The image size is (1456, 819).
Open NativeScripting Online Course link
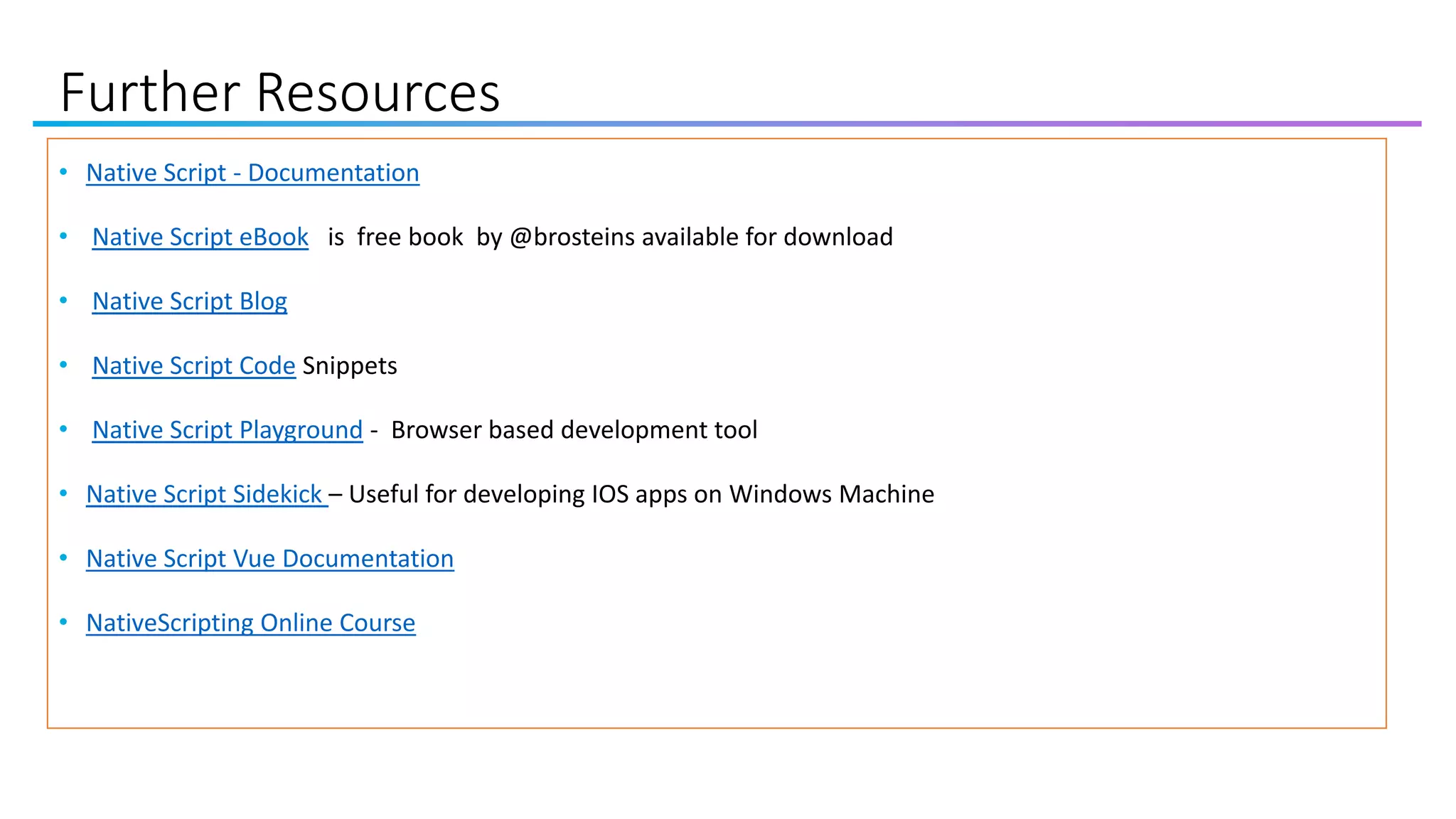click(250, 623)
